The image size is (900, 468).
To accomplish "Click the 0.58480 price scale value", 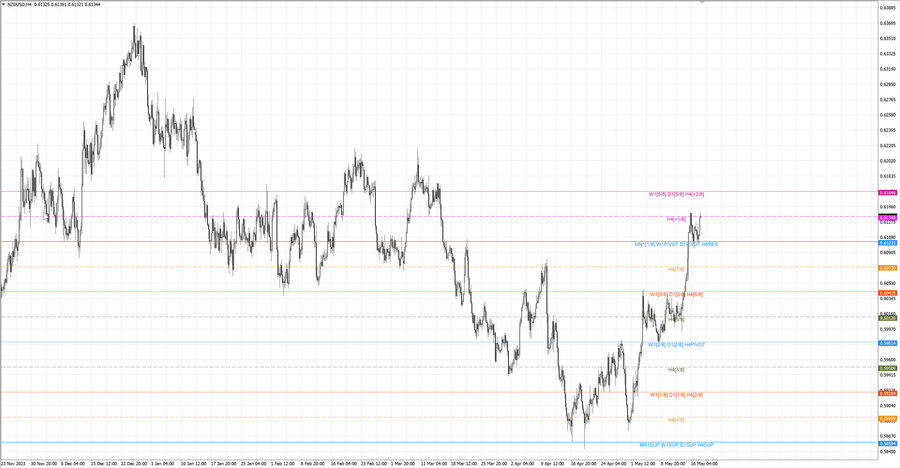I will tap(888, 451).
